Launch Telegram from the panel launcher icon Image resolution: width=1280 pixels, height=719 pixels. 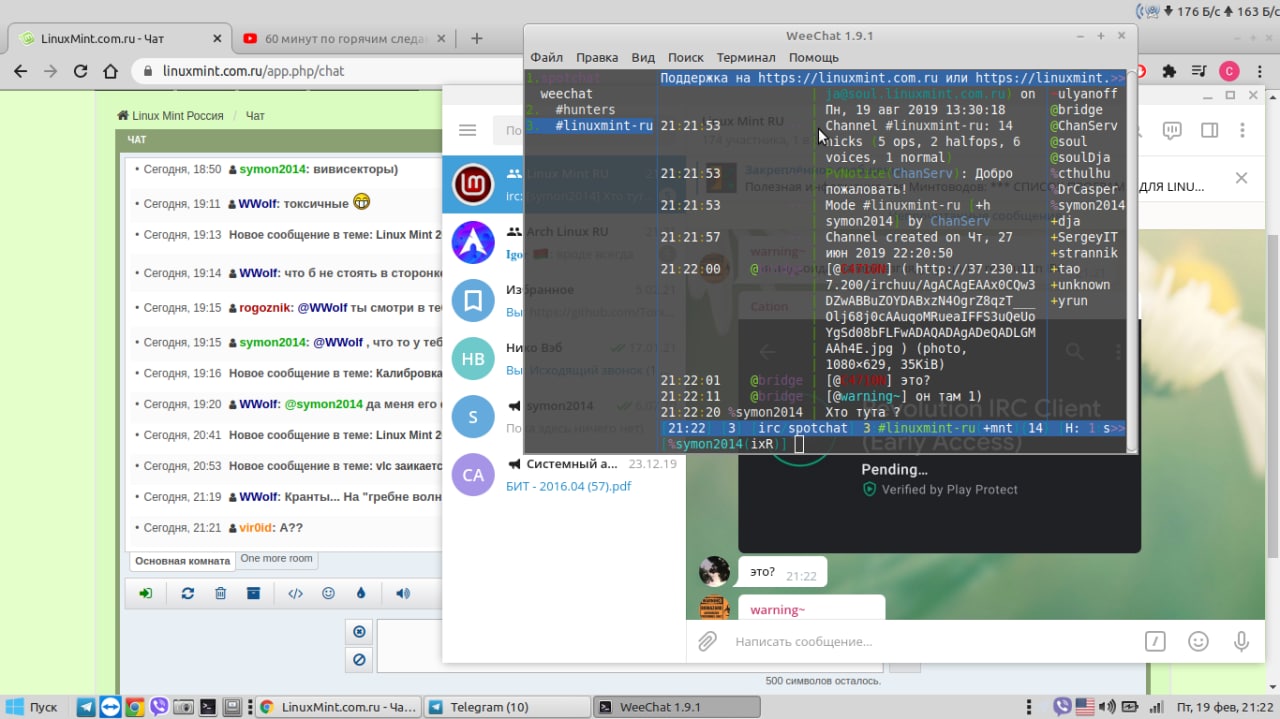[86, 707]
